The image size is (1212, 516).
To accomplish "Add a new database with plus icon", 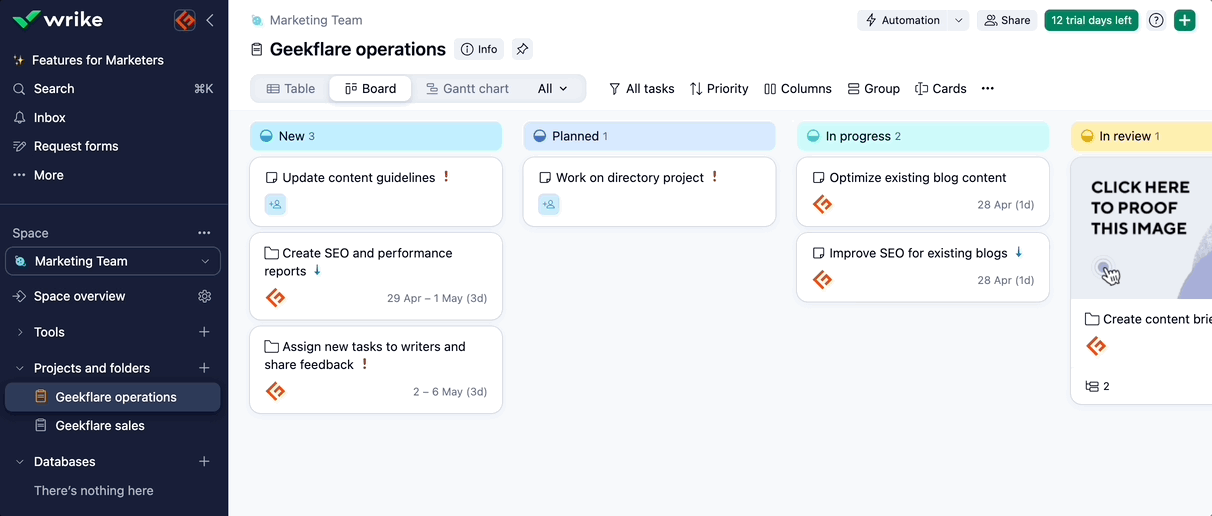I will (205, 462).
